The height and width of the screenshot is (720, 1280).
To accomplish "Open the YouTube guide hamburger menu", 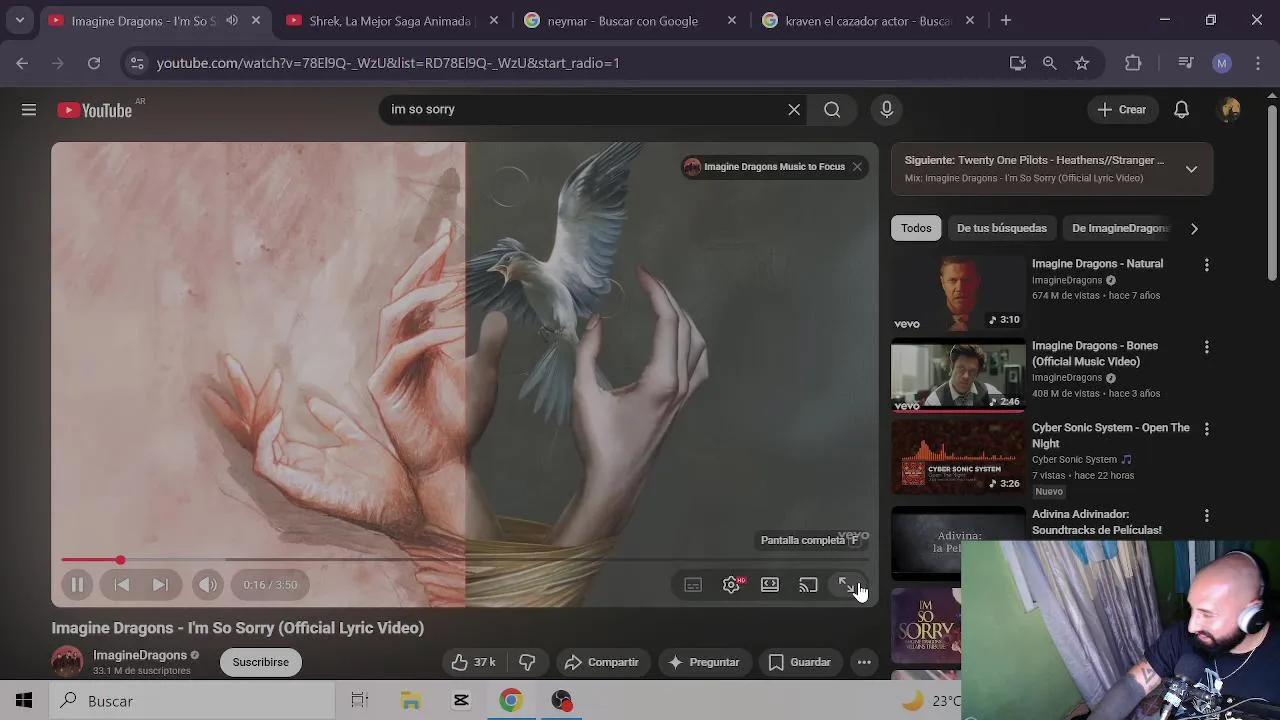I will (x=29, y=110).
